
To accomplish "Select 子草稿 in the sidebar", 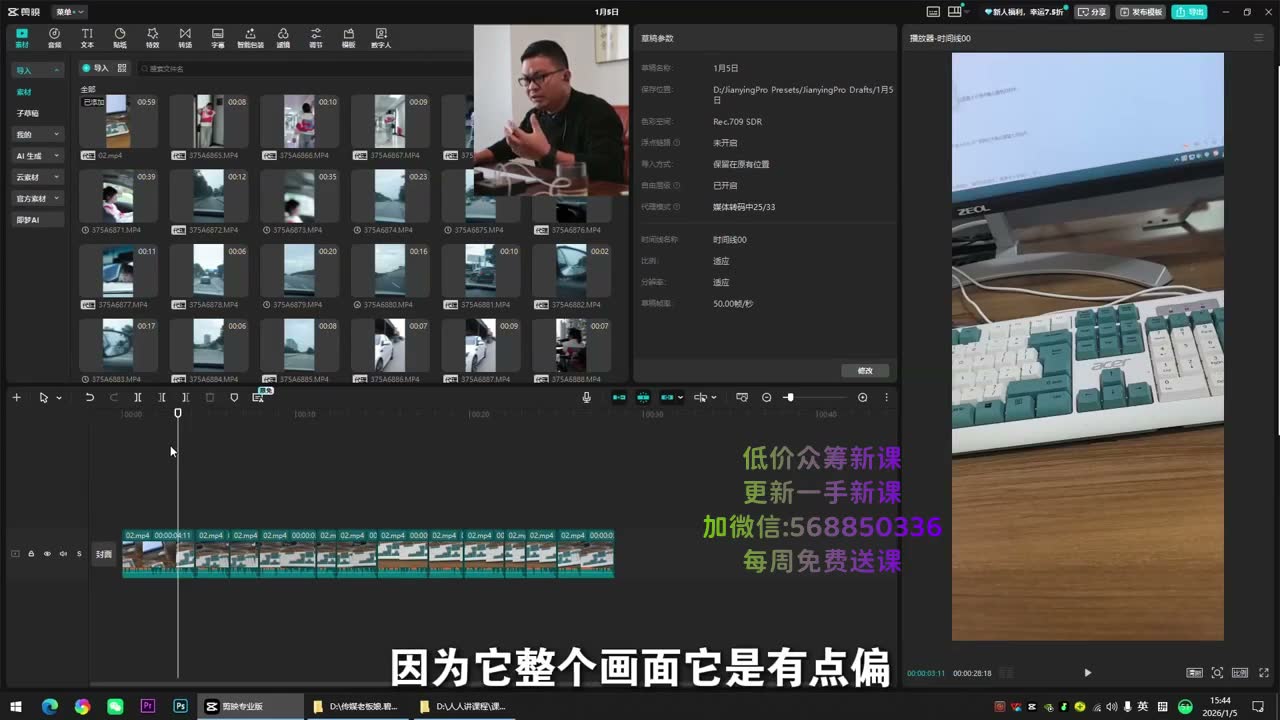I will pos(28,113).
